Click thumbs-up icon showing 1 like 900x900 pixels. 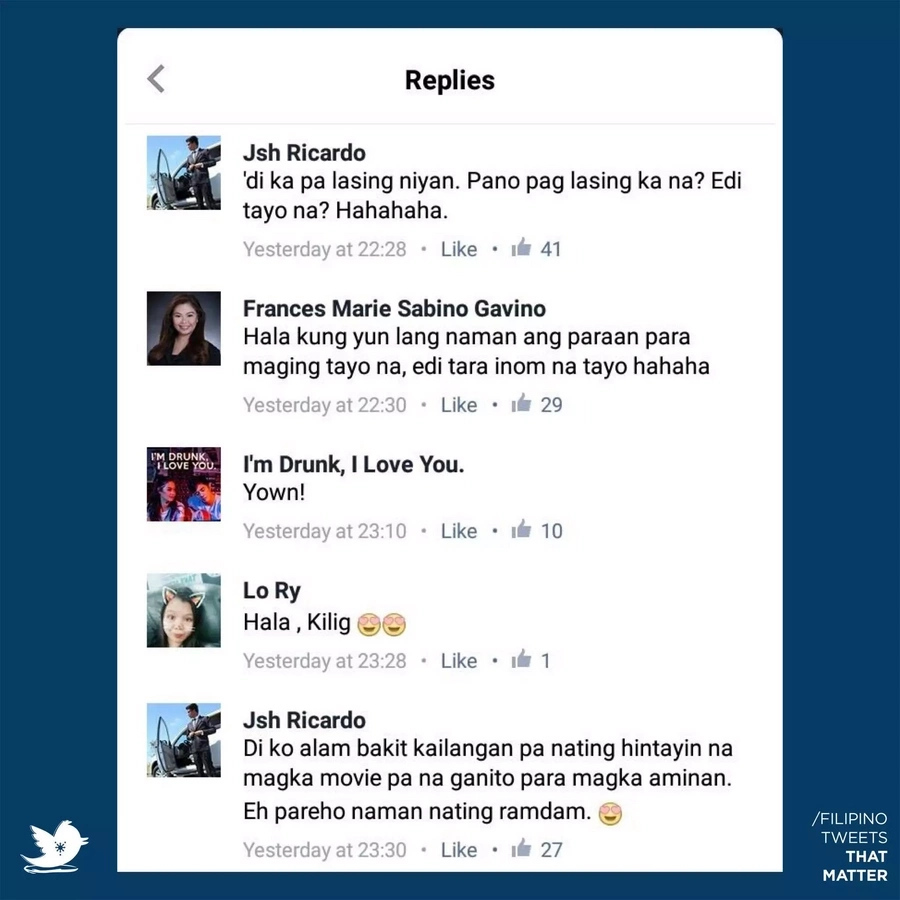[521, 658]
